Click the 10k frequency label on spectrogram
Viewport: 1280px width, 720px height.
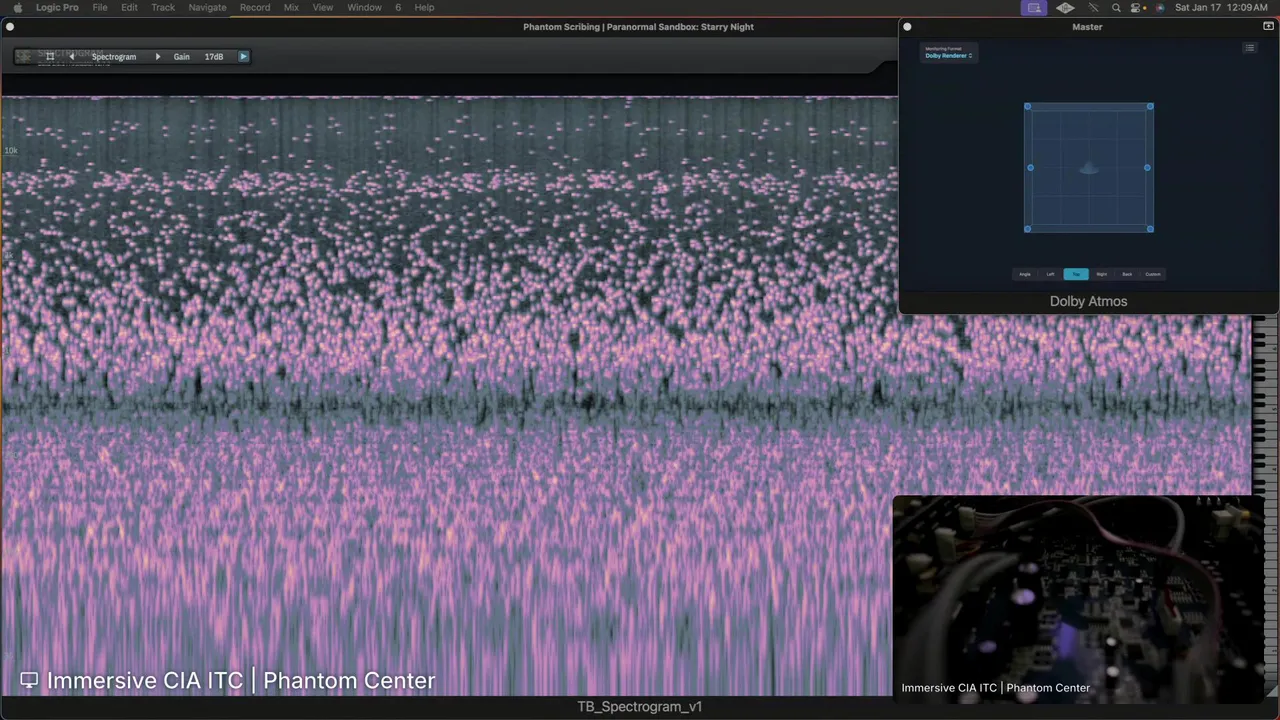click(x=11, y=151)
